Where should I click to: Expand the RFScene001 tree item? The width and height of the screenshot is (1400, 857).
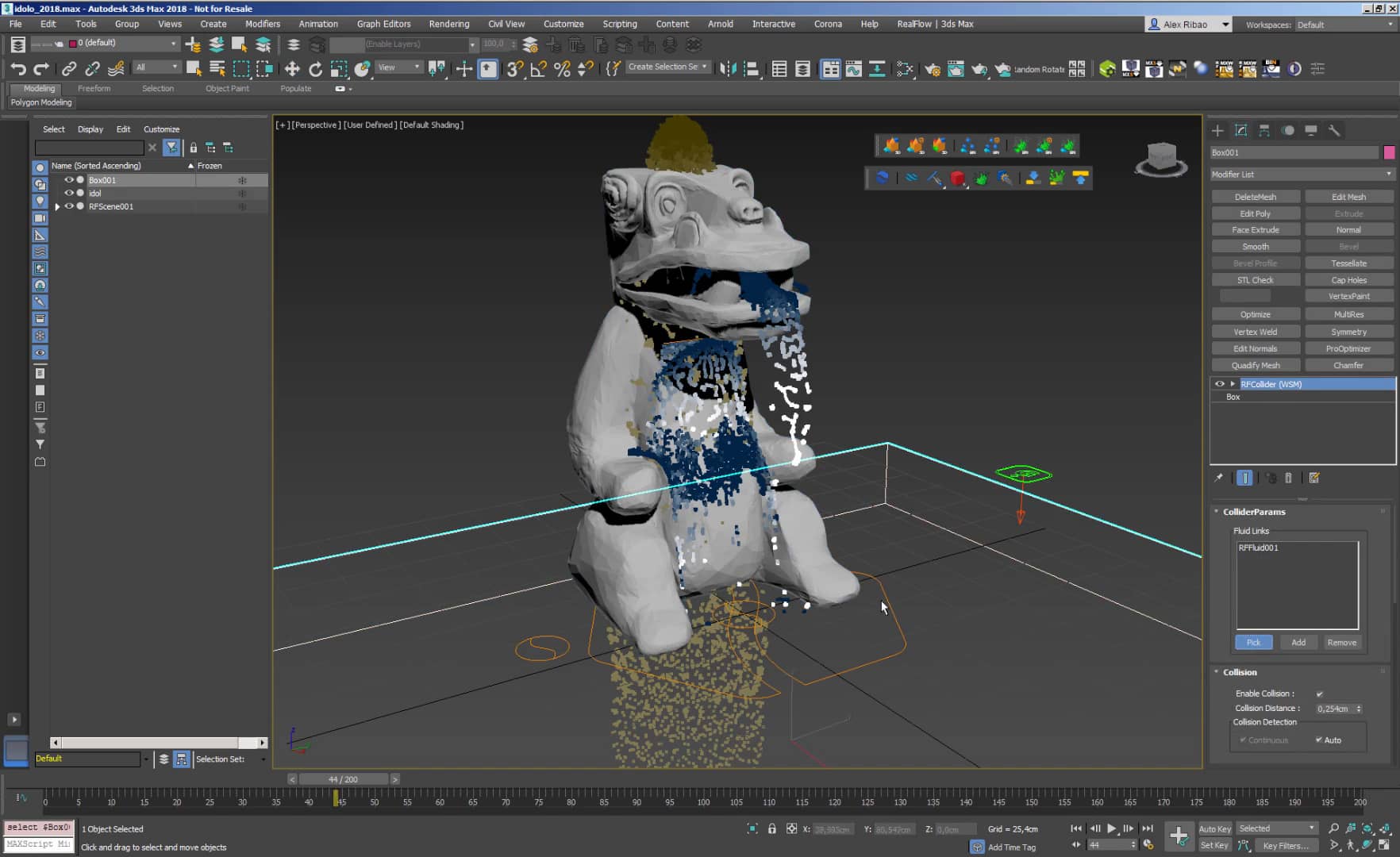[x=57, y=206]
